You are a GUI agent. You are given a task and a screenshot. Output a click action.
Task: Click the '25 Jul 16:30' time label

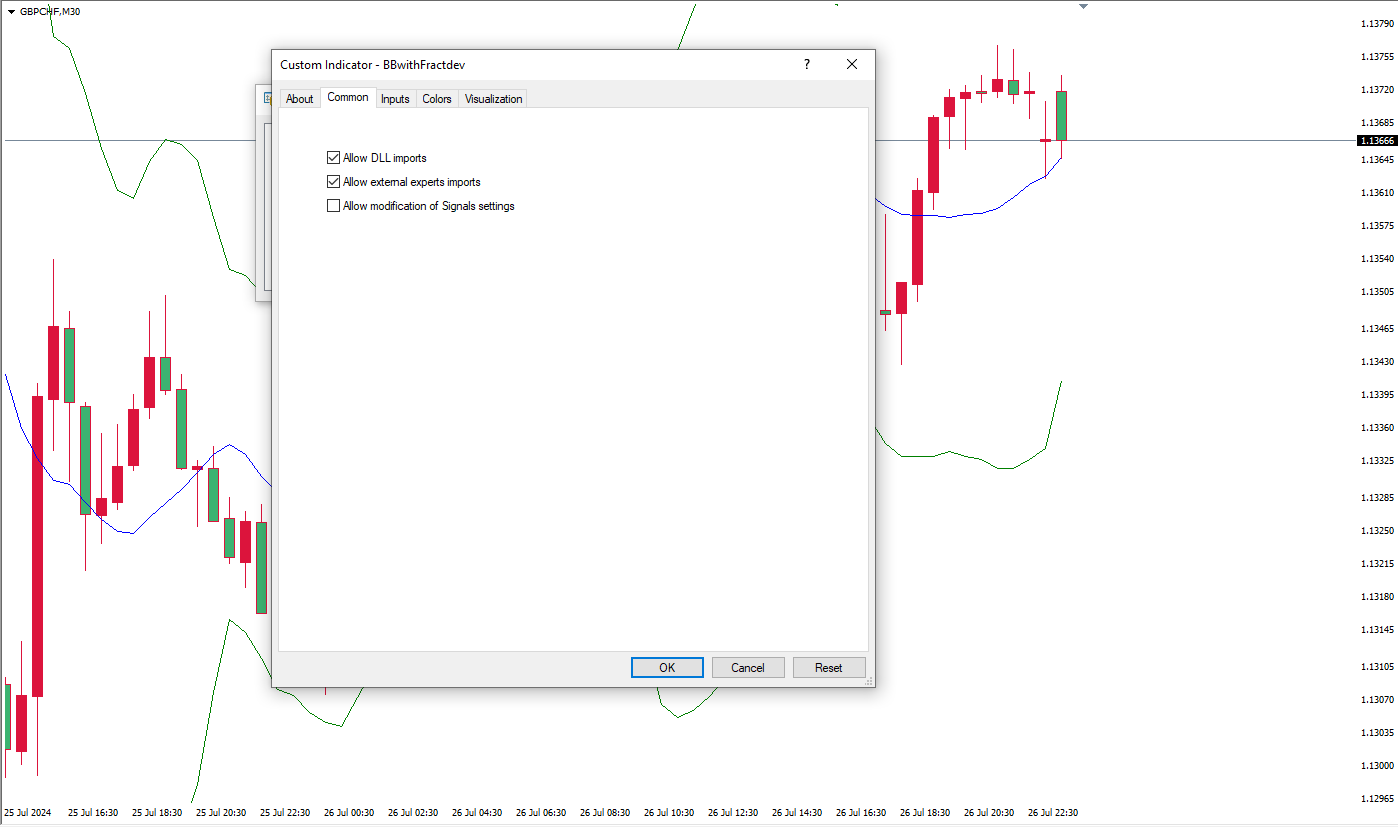pos(93,813)
